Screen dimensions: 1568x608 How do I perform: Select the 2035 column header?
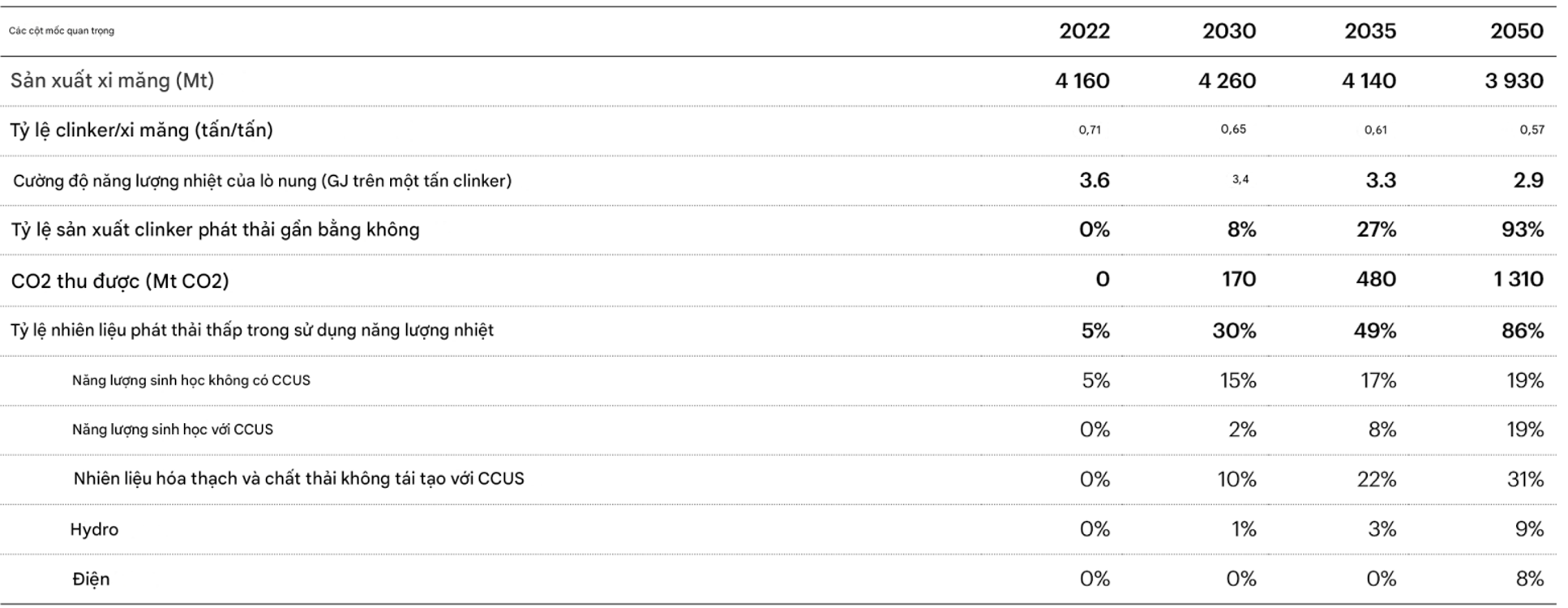1370,31
